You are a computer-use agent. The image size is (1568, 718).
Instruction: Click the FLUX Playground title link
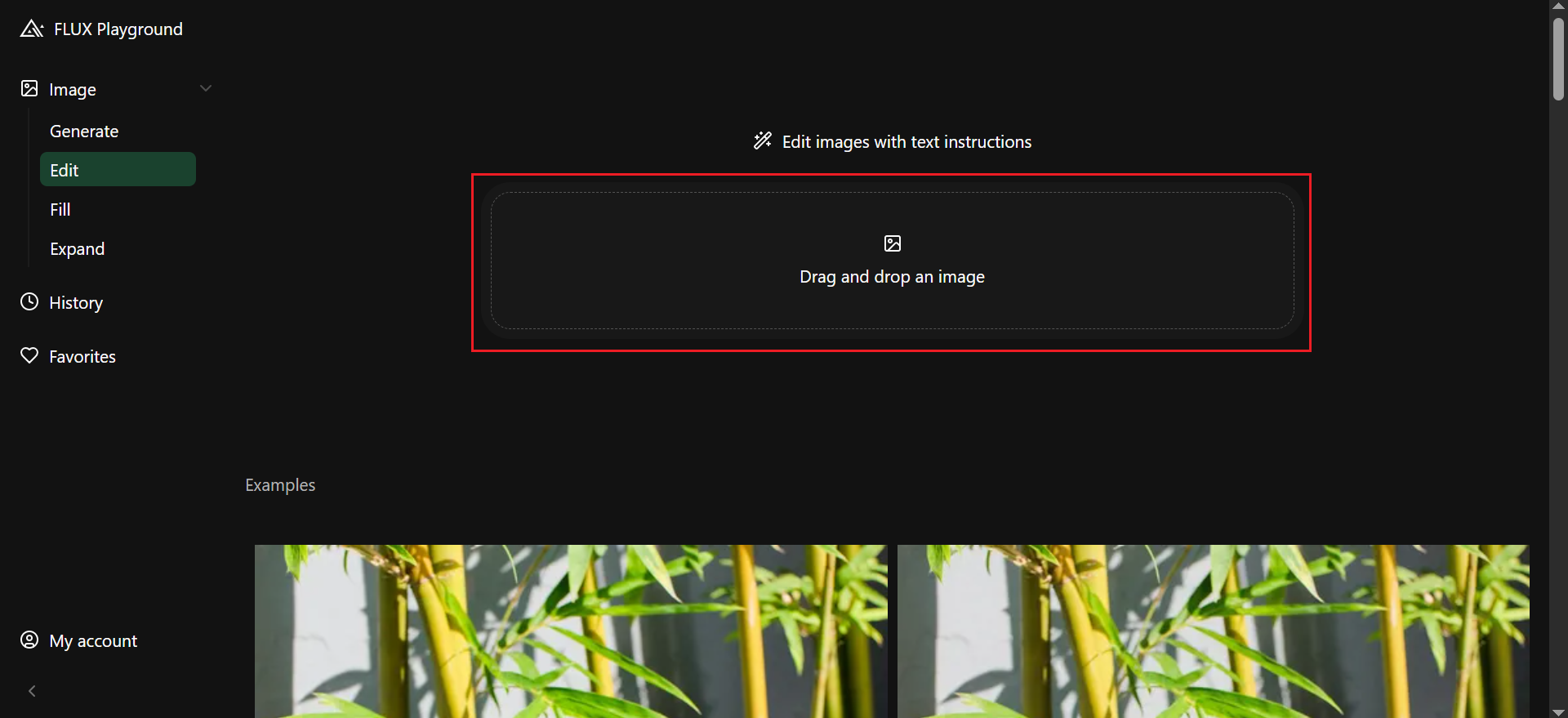[118, 29]
